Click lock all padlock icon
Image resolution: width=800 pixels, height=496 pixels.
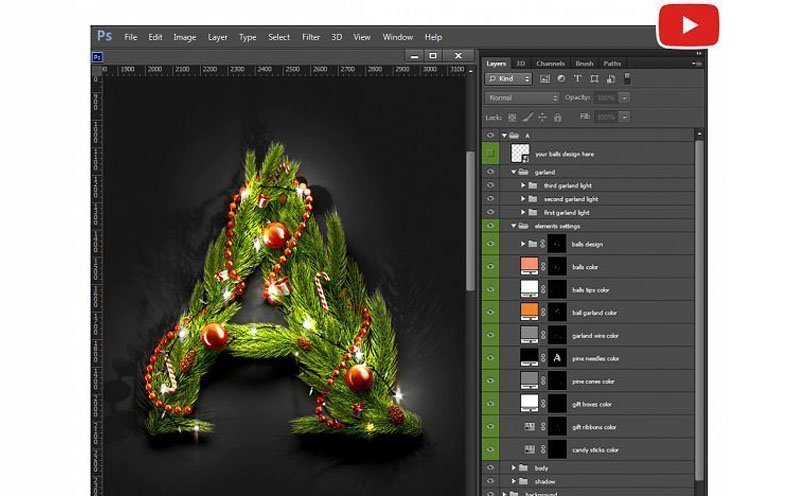tap(558, 117)
